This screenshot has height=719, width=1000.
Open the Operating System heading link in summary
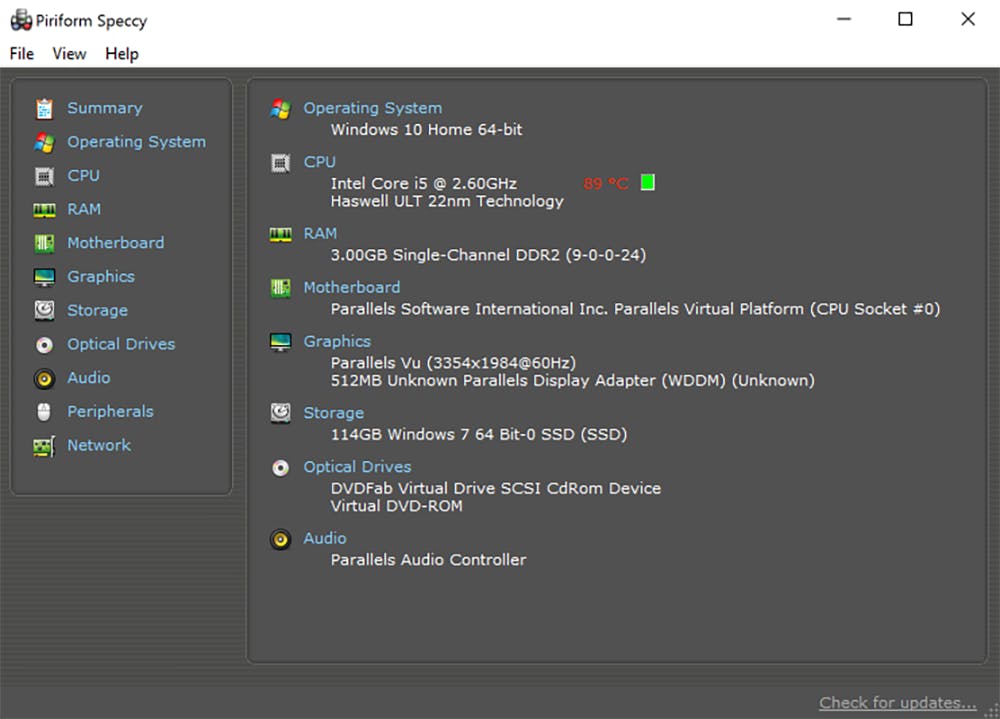(x=372, y=108)
